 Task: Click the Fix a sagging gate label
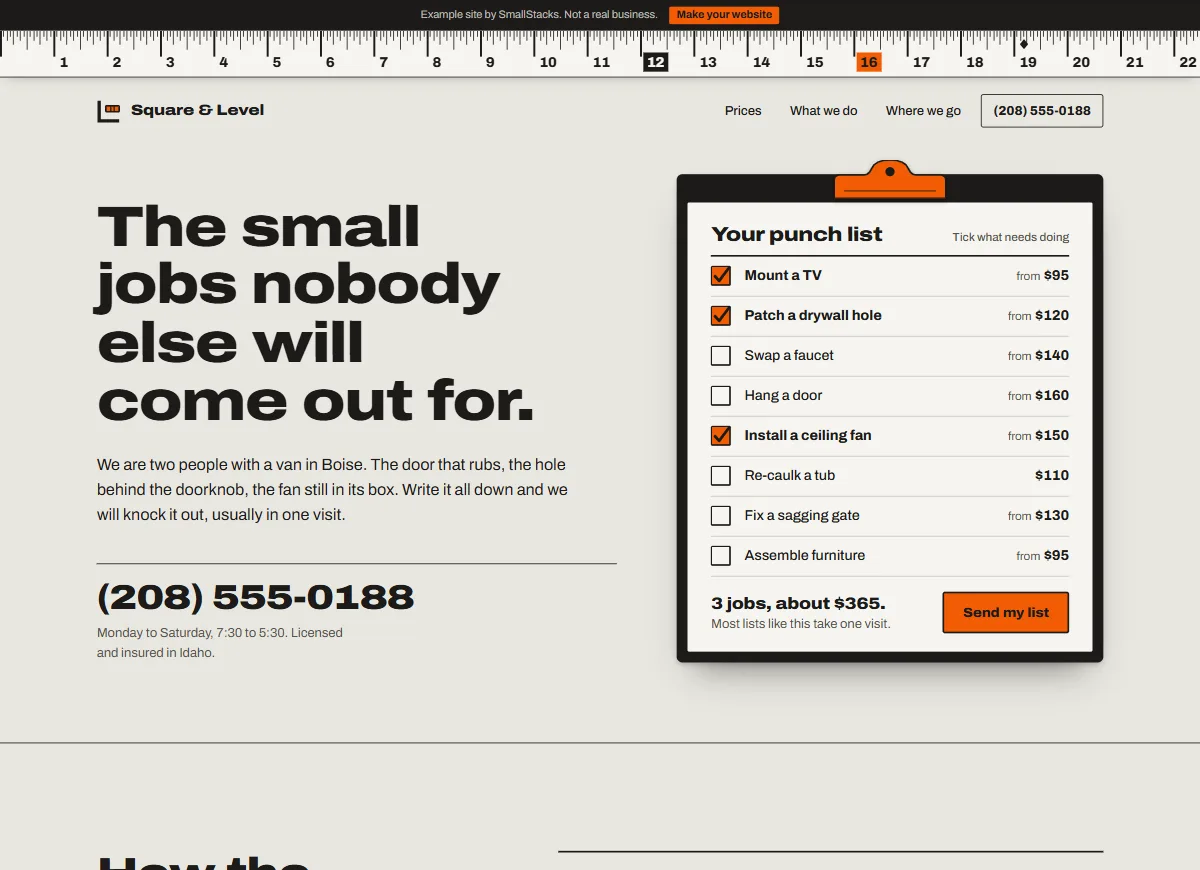(x=802, y=515)
